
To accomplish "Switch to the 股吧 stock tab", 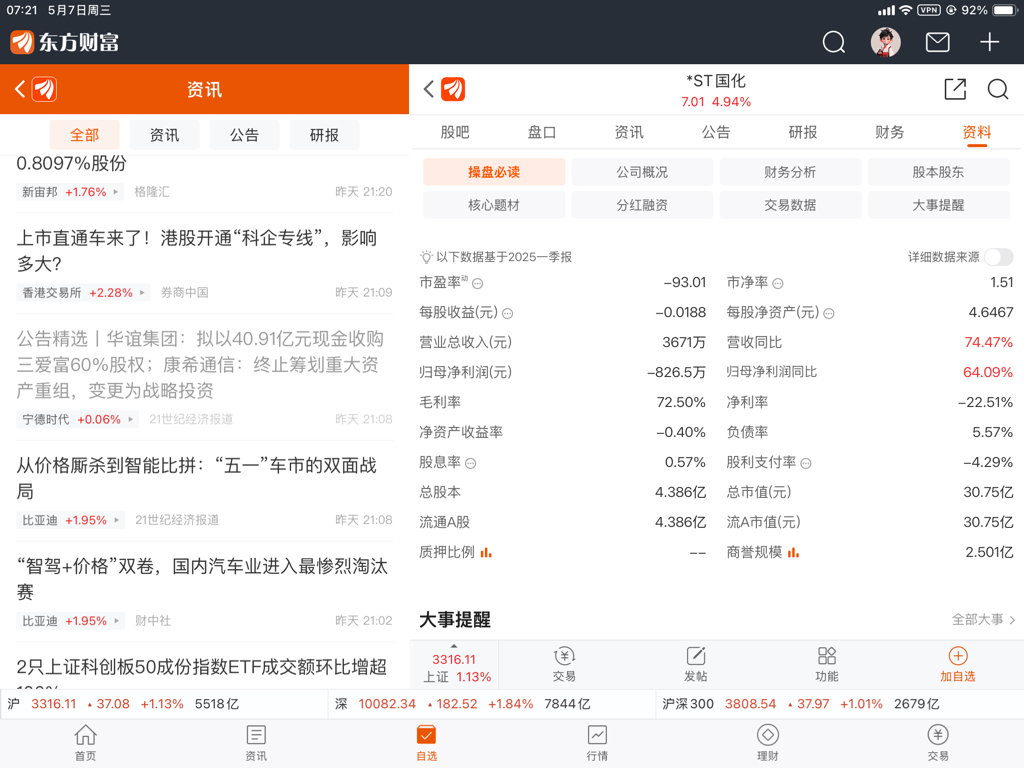I will 455,133.
